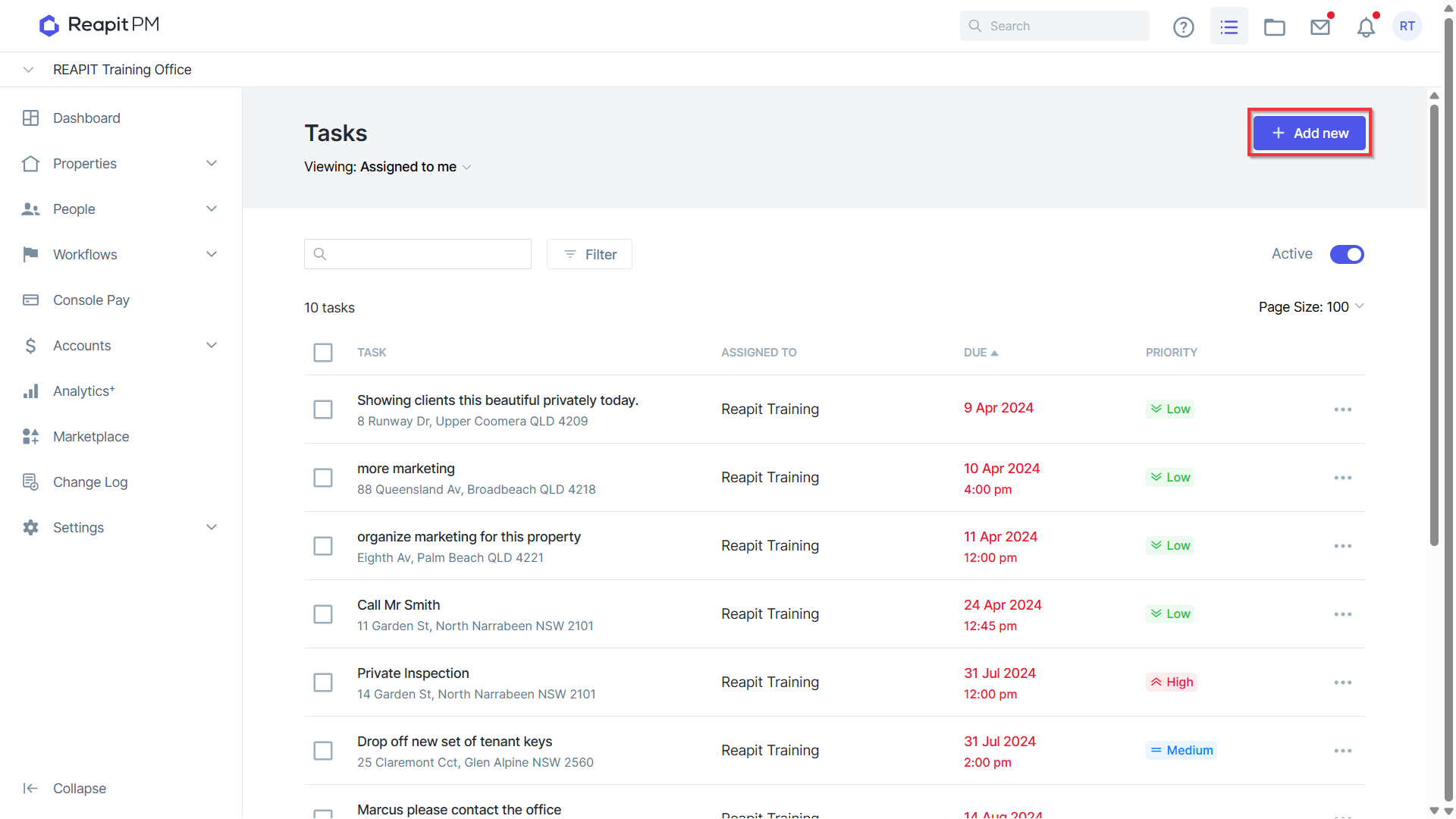Image resolution: width=1456 pixels, height=819 pixels.
Task: Open Console Pay menu item
Action: tap(91, 300)
